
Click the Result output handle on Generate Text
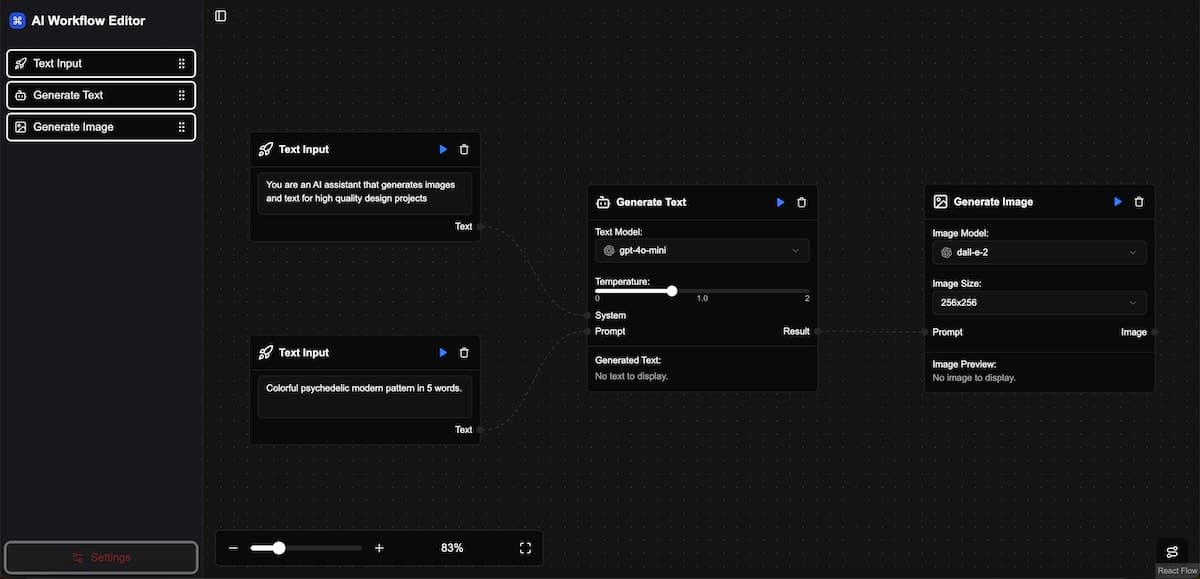point(817,330)
